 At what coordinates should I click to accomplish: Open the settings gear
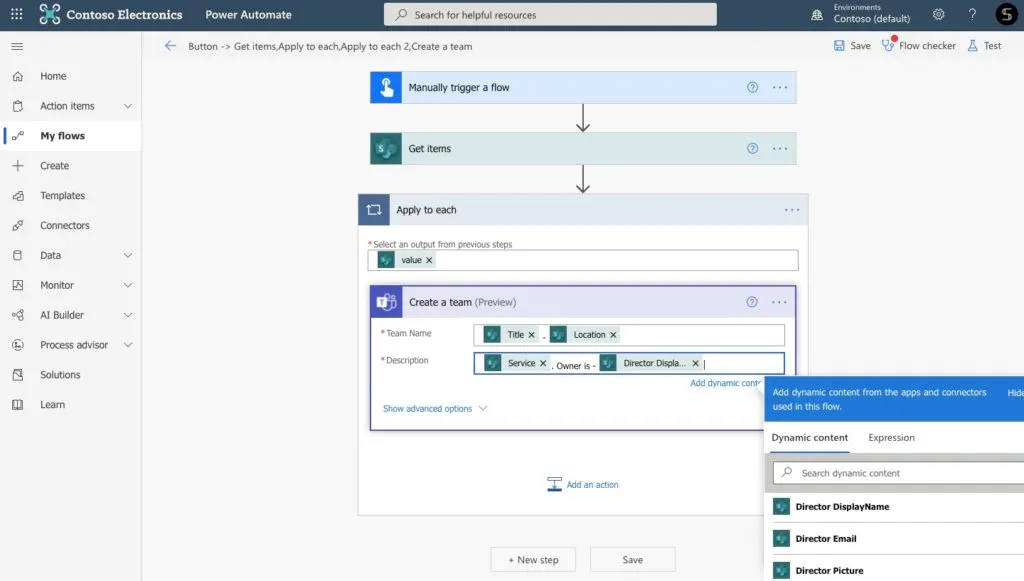tap(938, 14)
